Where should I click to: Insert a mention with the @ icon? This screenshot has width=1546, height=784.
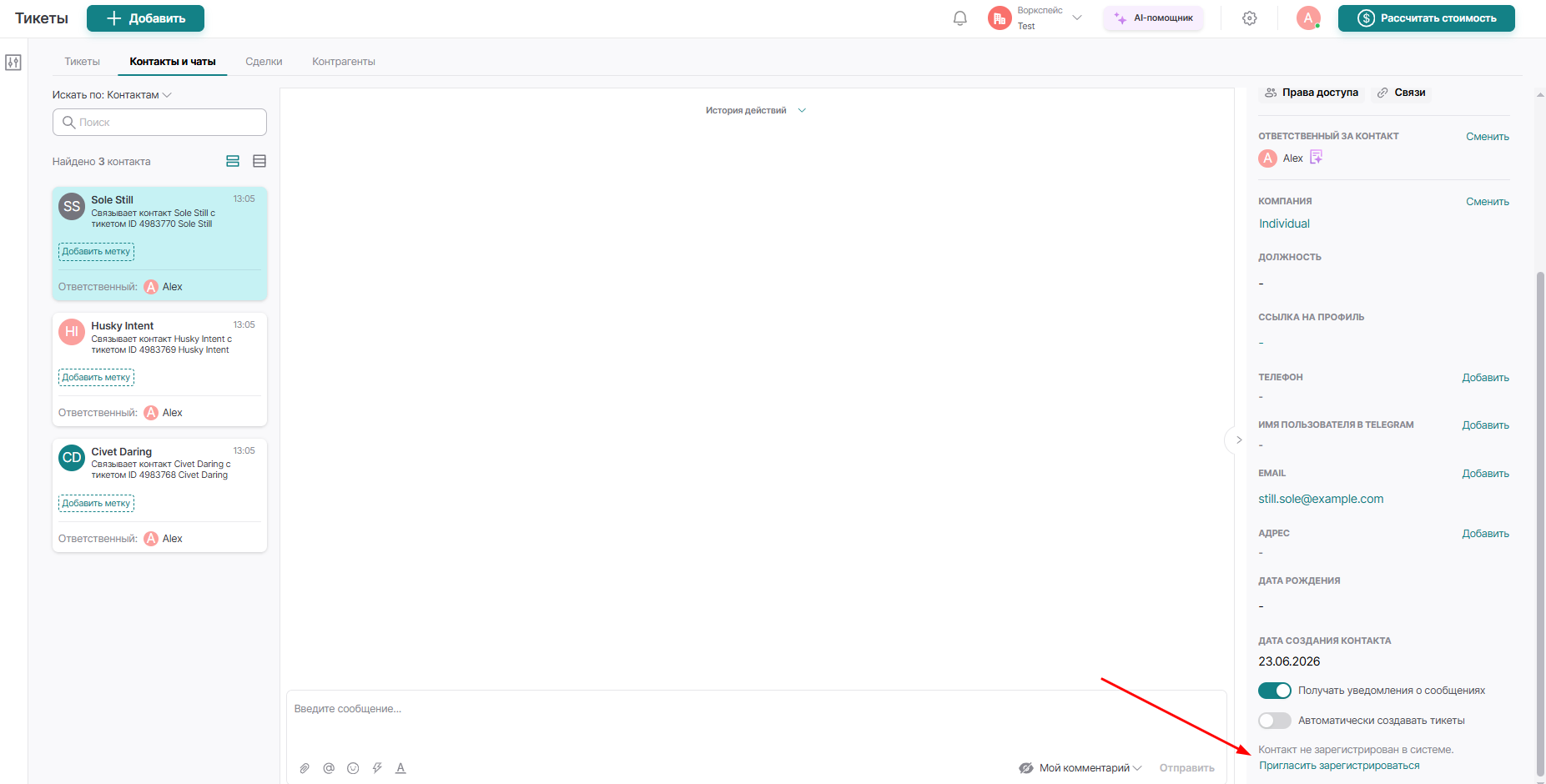(329, 768)
